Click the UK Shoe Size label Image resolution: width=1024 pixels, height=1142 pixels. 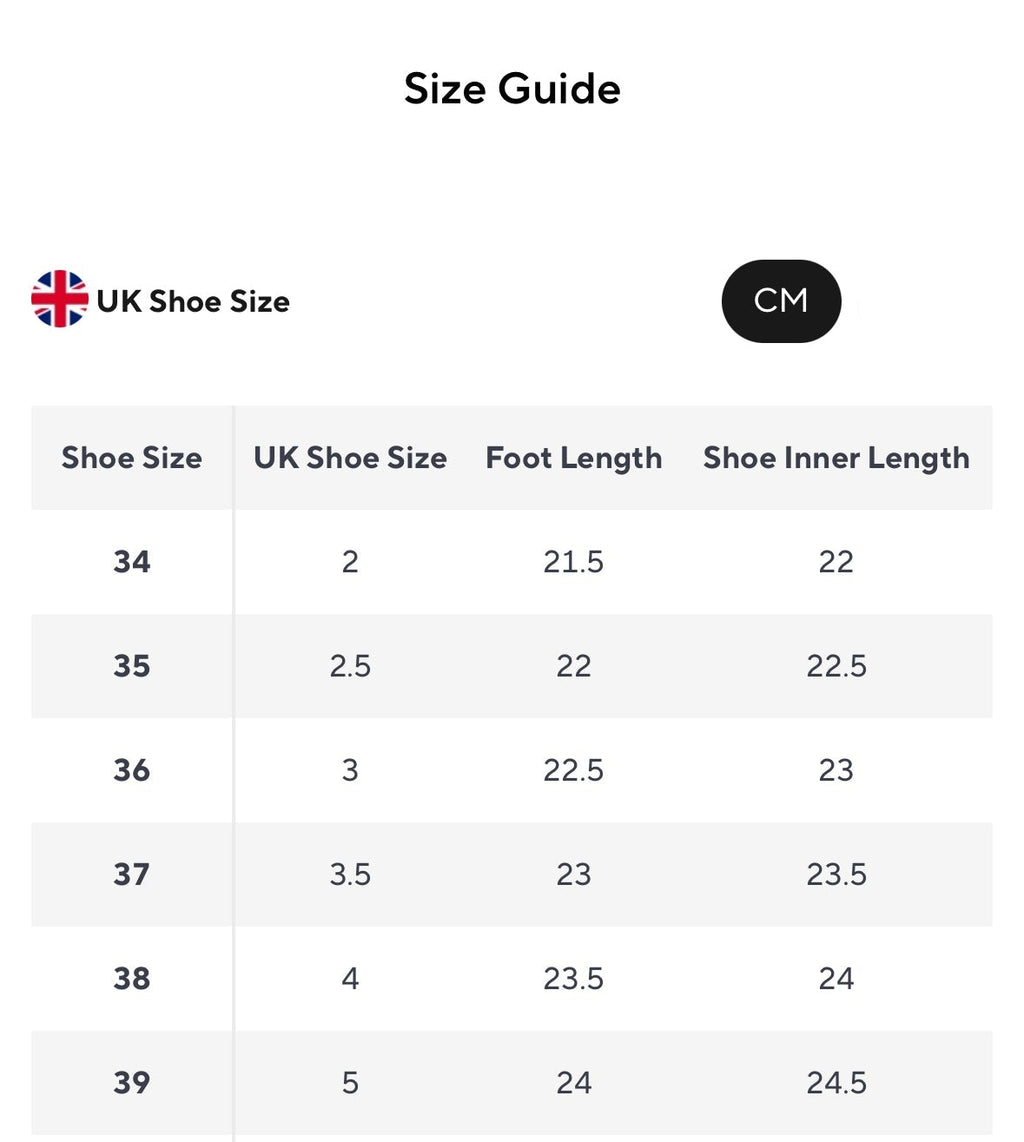pos(194,301)
